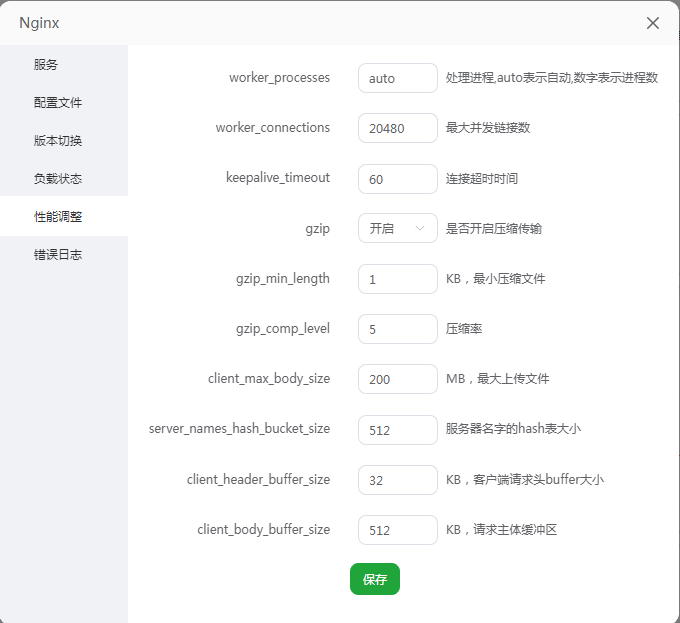
Task: Click the Nginx dialog title text
Action: coord(40,23)
